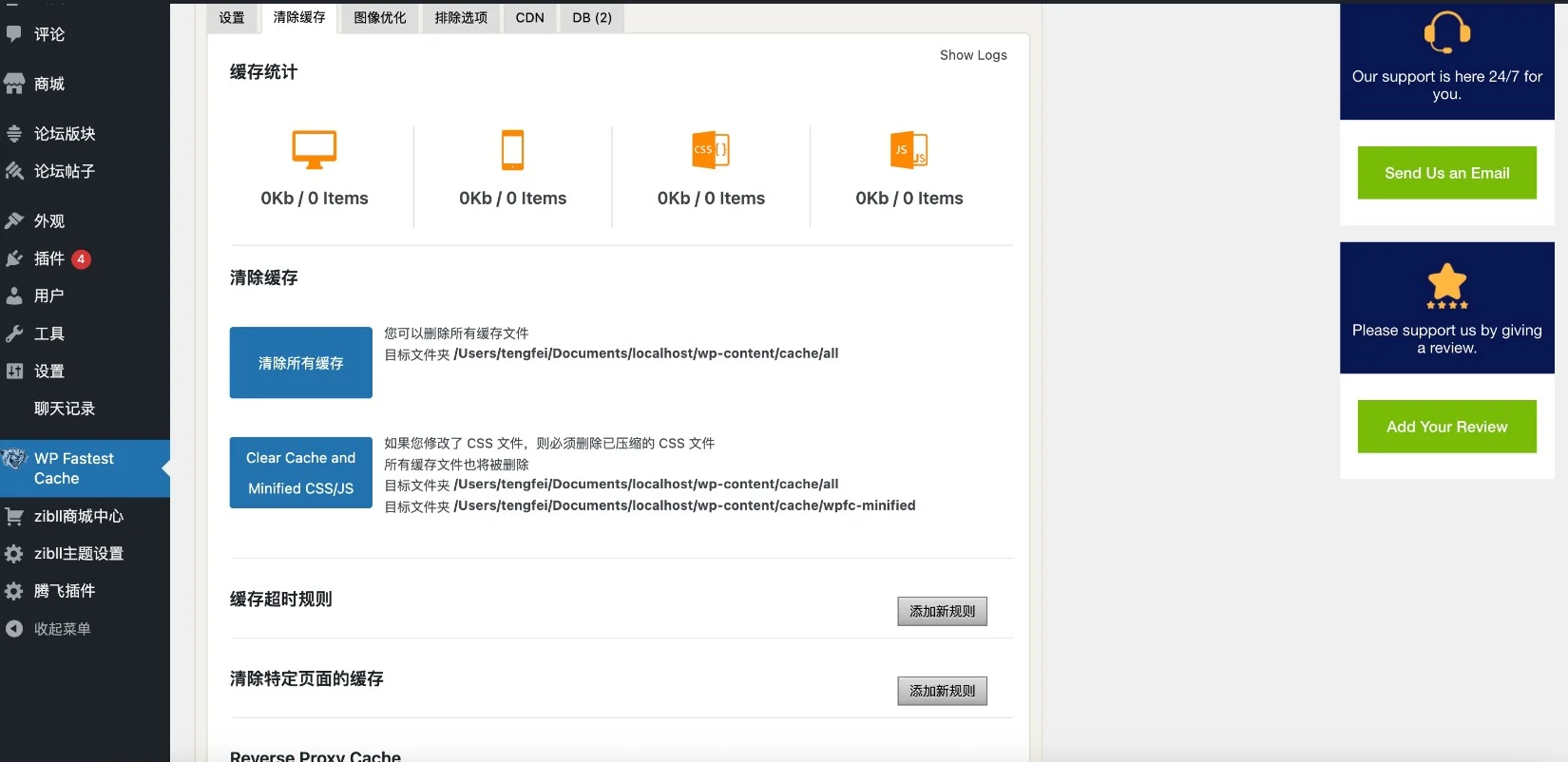Click the plugins update count badge 4
This screenshot has width=1568, height=762.
click(x=82, y=258)
